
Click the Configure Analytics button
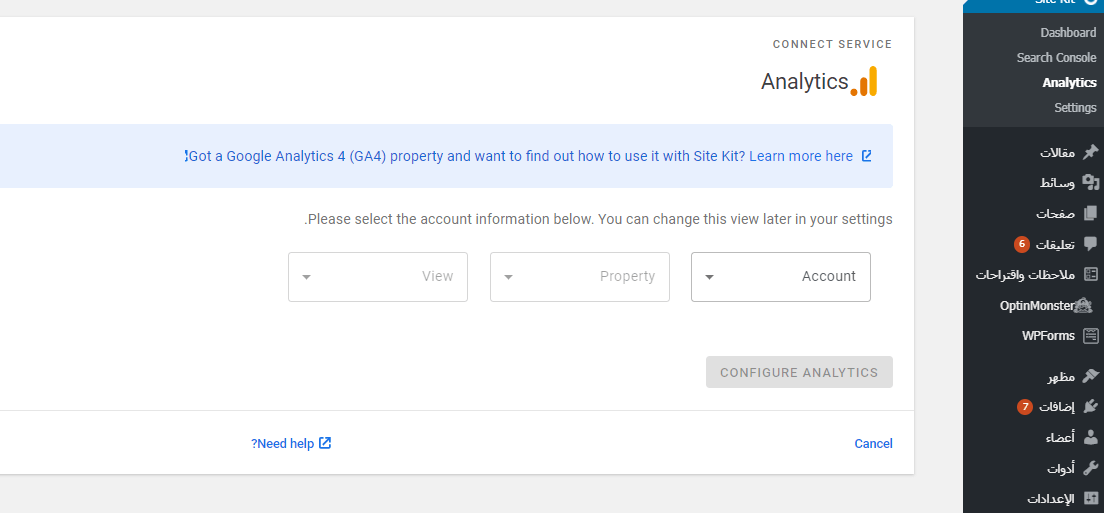tap(799, 372)
